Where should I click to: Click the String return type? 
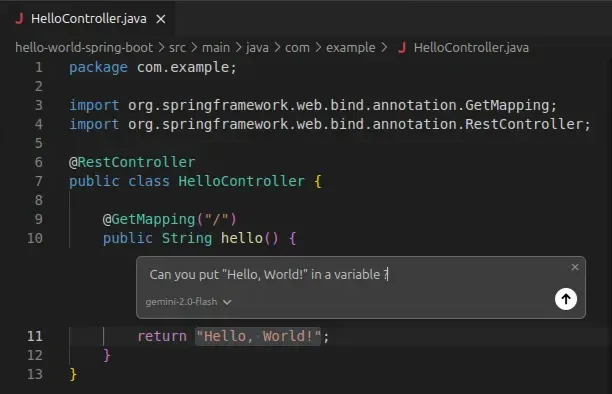pyautogui.click(x=187, y=238)
